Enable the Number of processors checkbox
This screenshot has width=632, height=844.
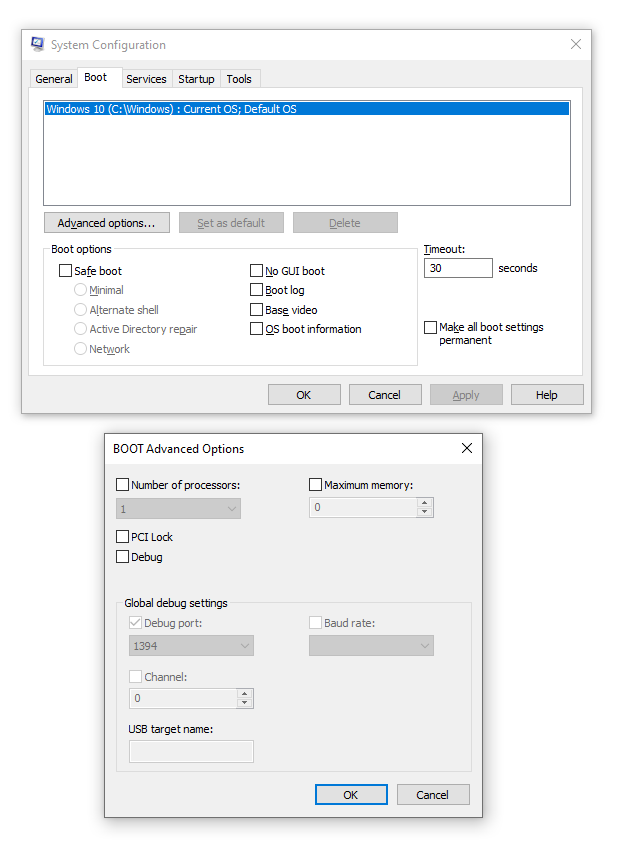[123, 485]
